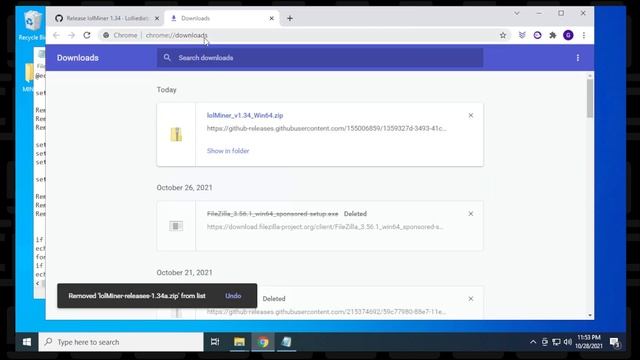Open File Explorer from the taskbar
Viewport: 640px width, 360px height.
click(x=239, y=342)
